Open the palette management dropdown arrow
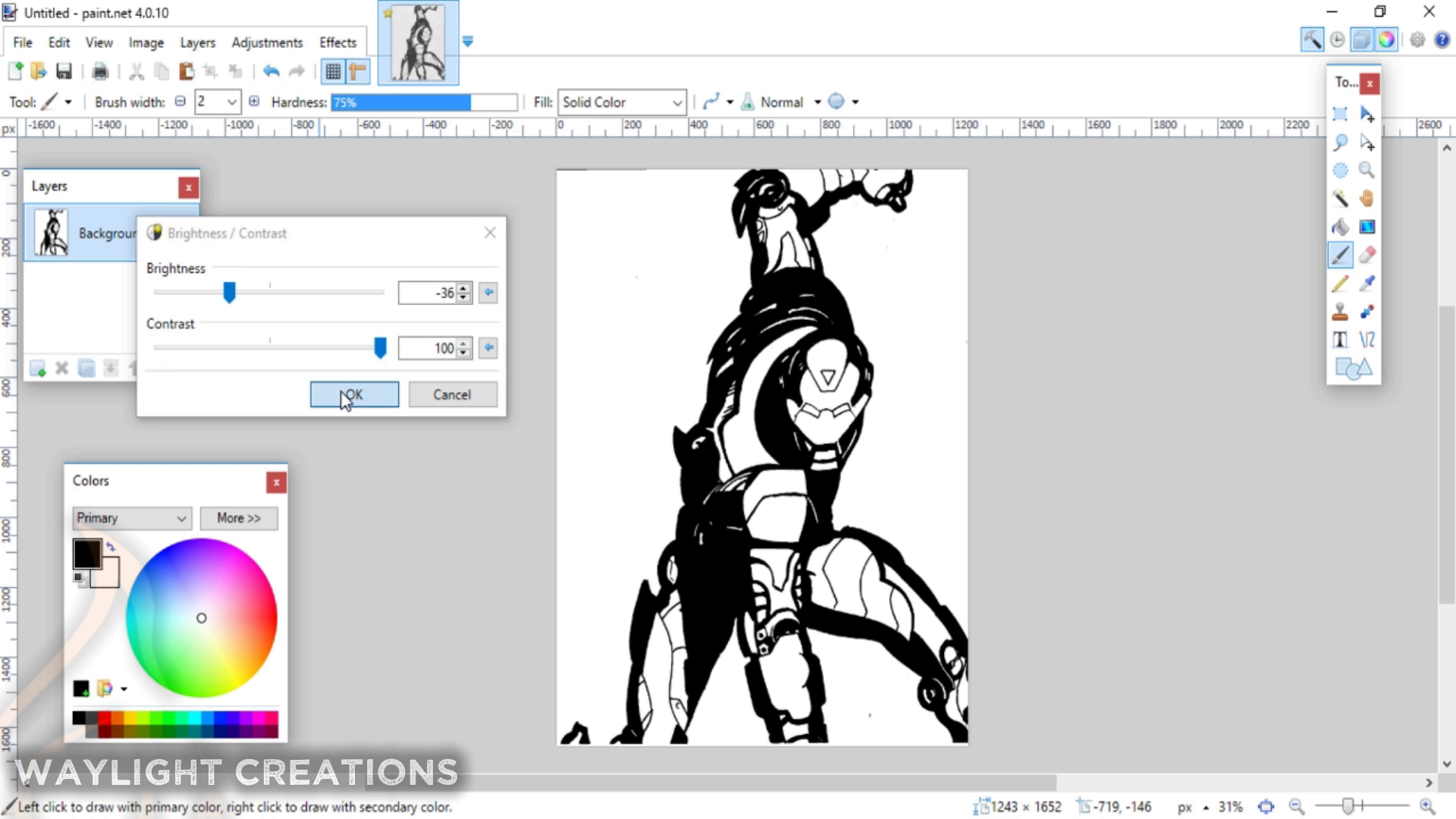Viewport: 1456px width, 819px height. pos(124,689)
